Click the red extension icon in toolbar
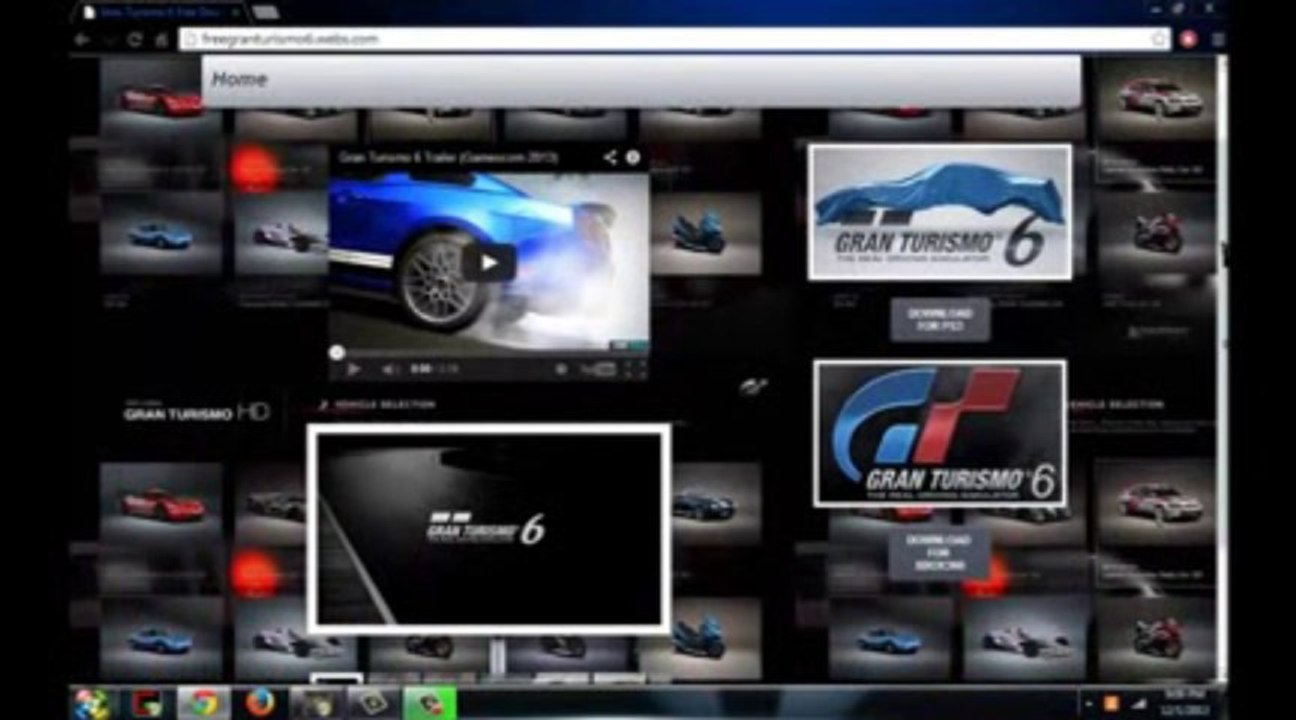Image resolution: width=1296 pixels, height=720 pixels. click(x=1188, y=39)
